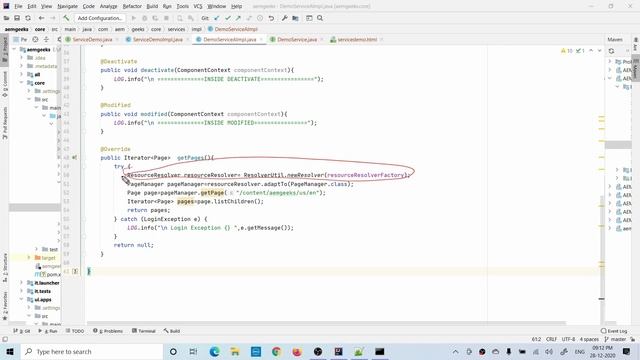Toggle the Commit tool window stripe button
The image size is (640, 360).
pos(4,84)
